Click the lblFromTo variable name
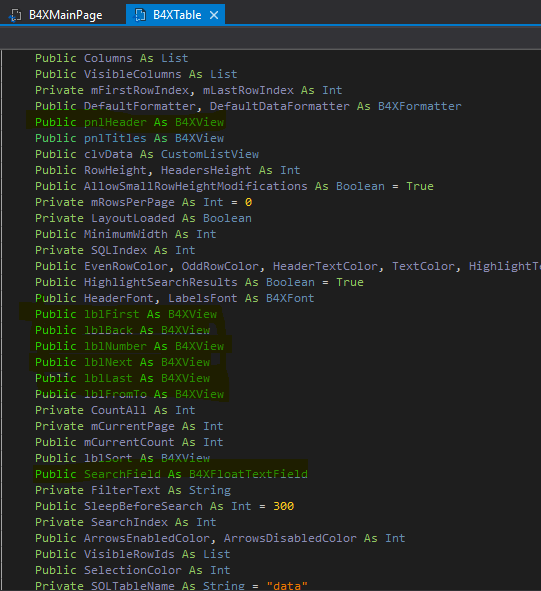Screen dimensions: 541x591 (x=115, y=394)
